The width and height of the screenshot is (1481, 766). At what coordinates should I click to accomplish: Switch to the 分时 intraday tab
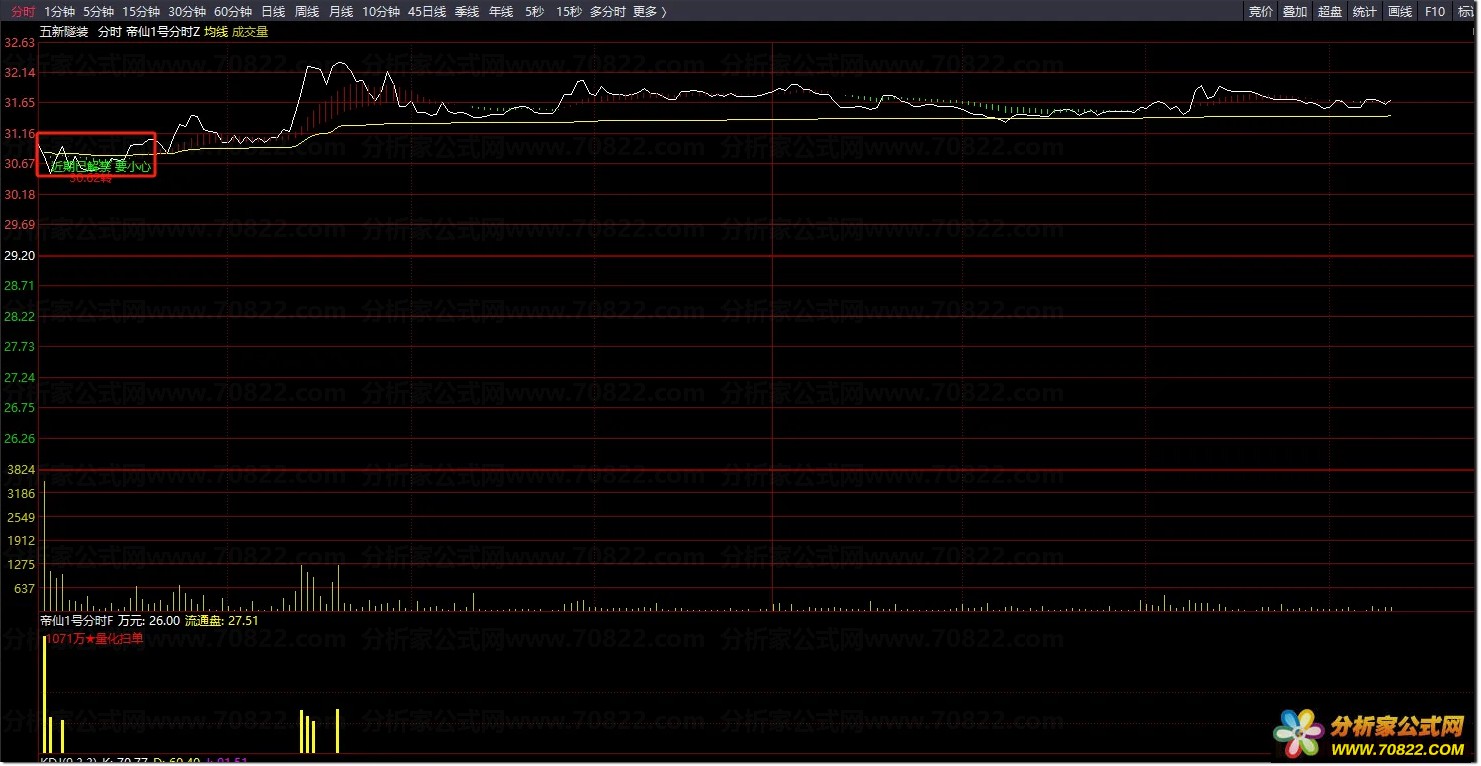(23, 12)
